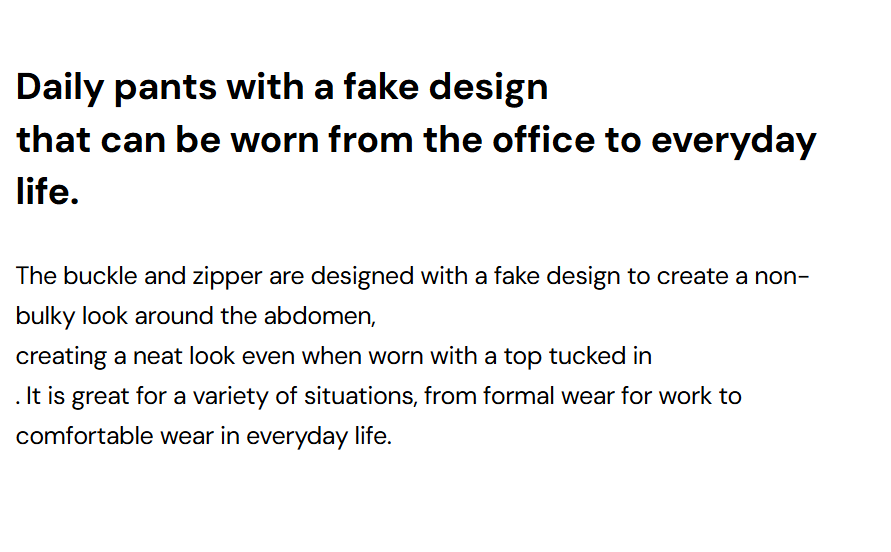Click the word "bulky" in the body text
891x552 pixels.
tap(46, 316)
